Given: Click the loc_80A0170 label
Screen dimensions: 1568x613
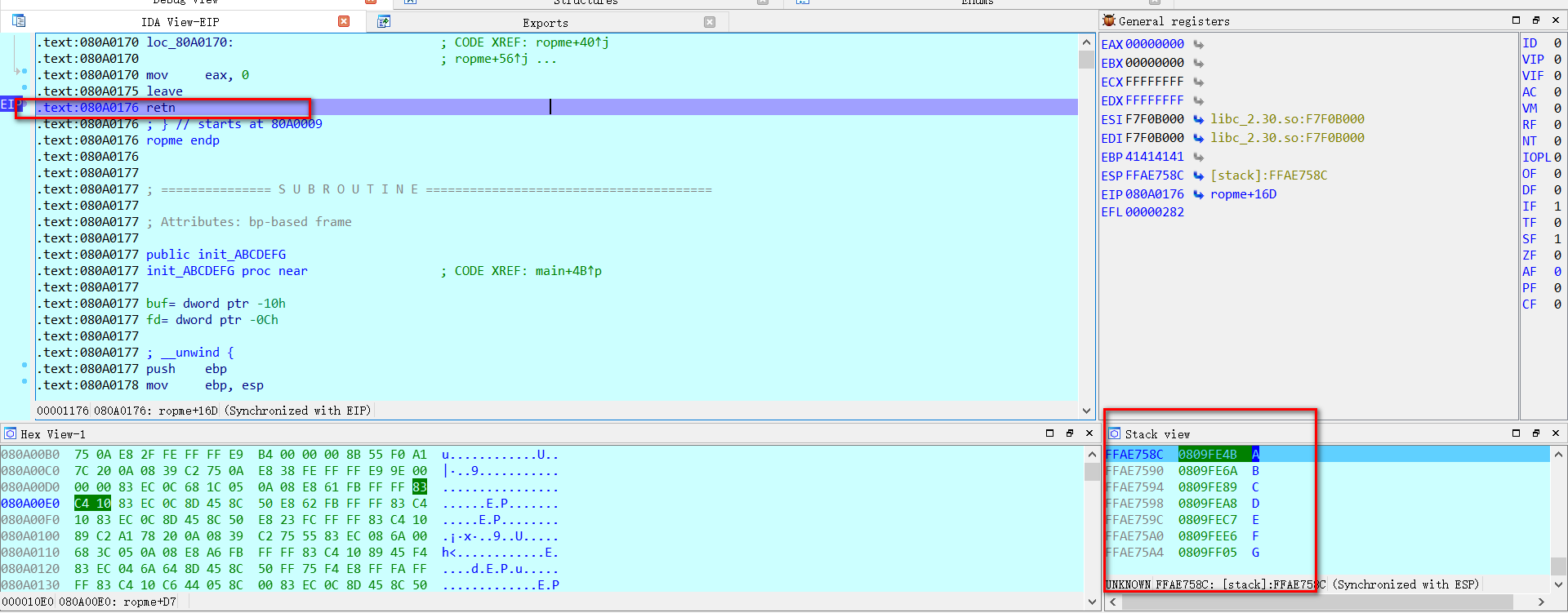Looking at the screenshot, I should [x=189, y=42].
